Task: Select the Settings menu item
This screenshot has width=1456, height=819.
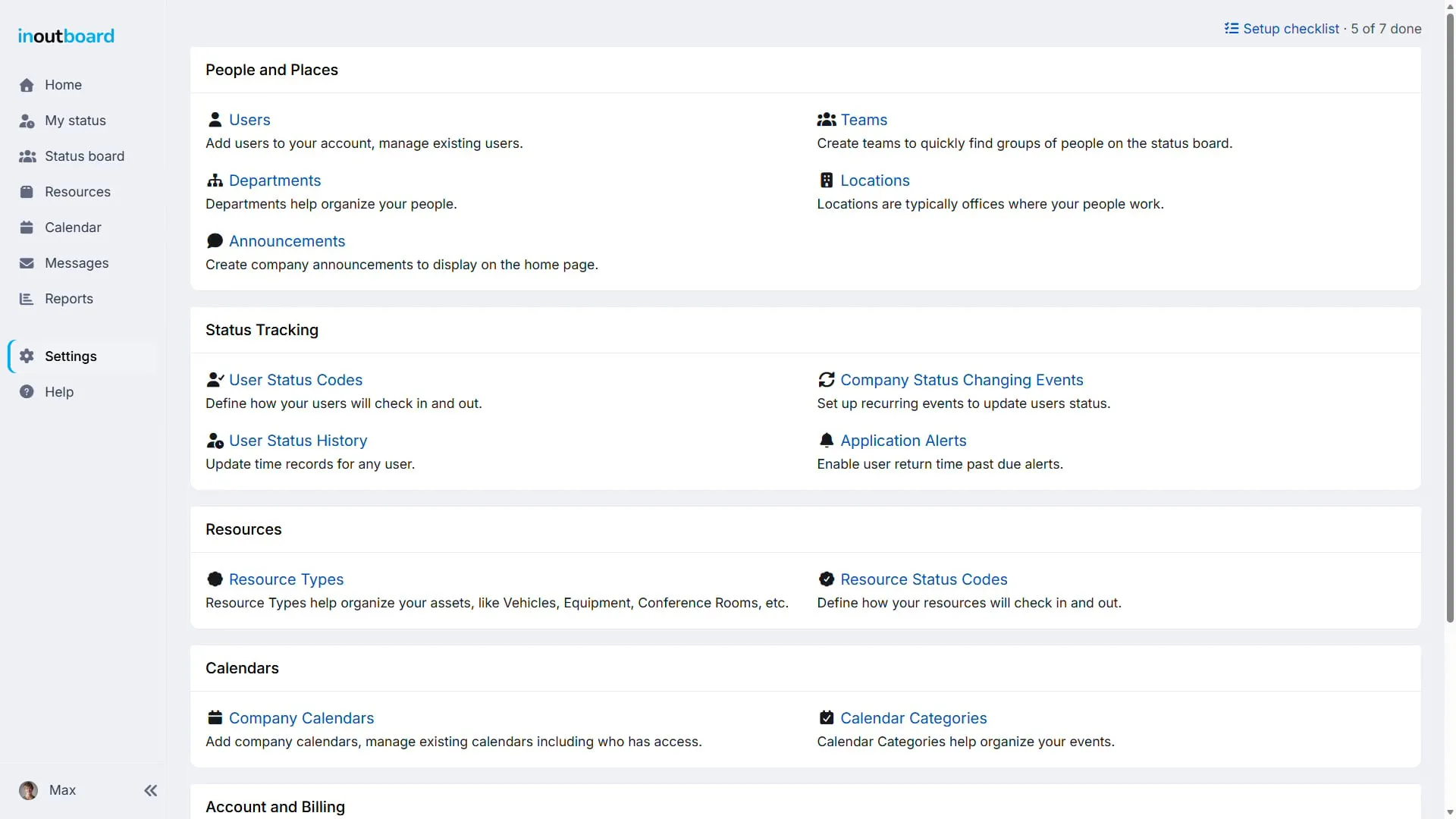Action: [83, 356]
